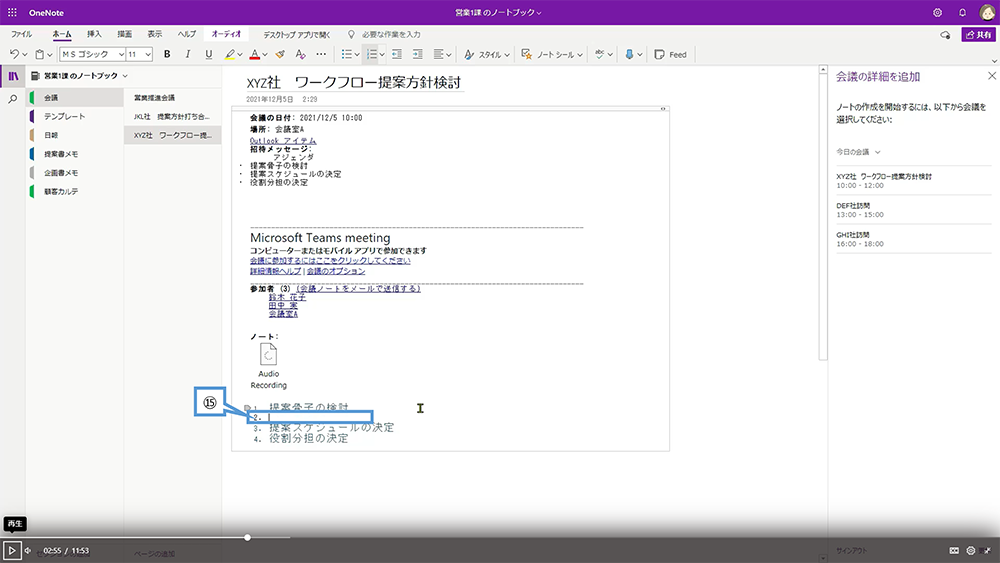Click the spell check abc icon
The height and width of the screenshot is (563, 1000).
tap(599, 54)
